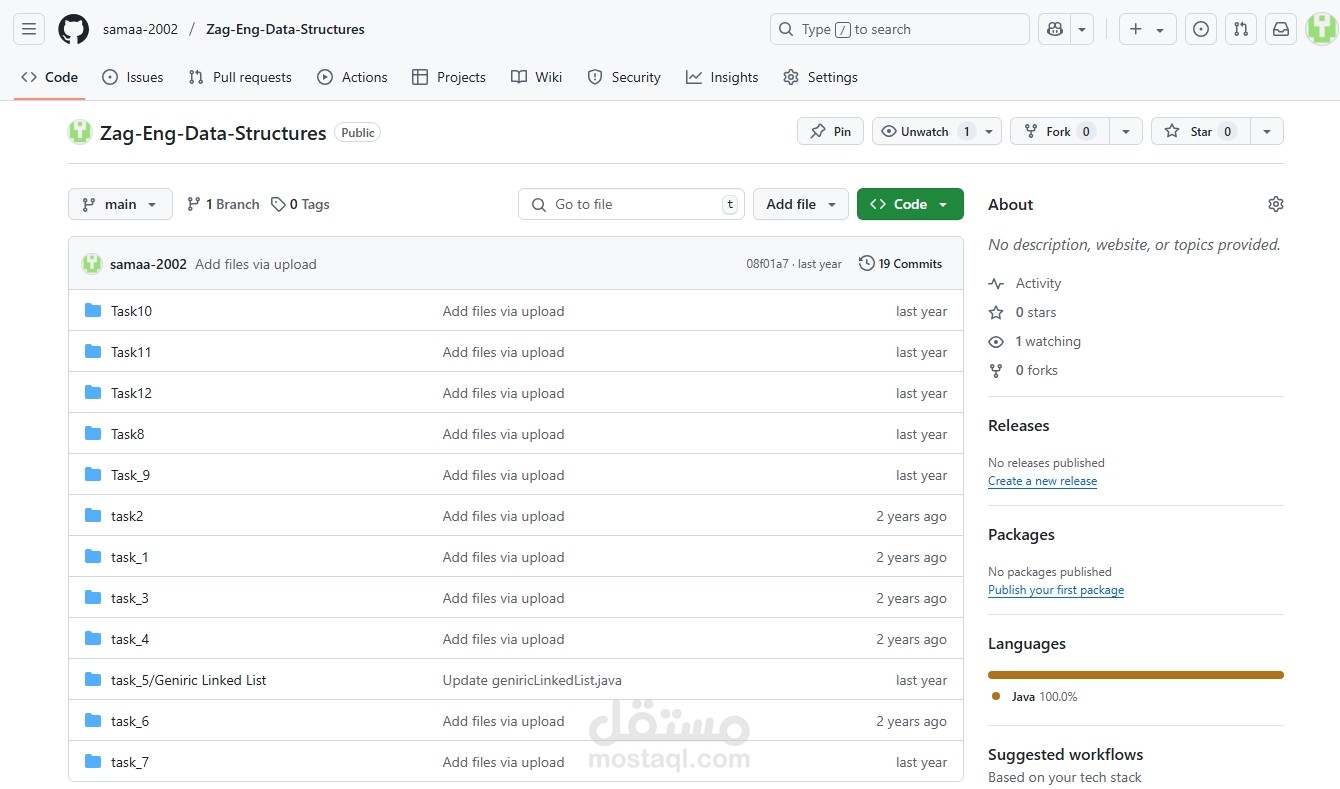Open the task_1 folder
Image resolution: width=1340 pixels, height=789 pixels.
(x=129, y=557)
